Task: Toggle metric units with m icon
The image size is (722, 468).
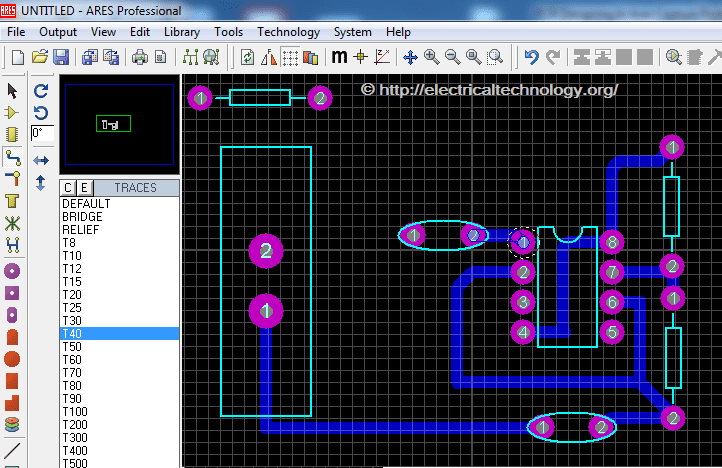Action: coord(339,57)
